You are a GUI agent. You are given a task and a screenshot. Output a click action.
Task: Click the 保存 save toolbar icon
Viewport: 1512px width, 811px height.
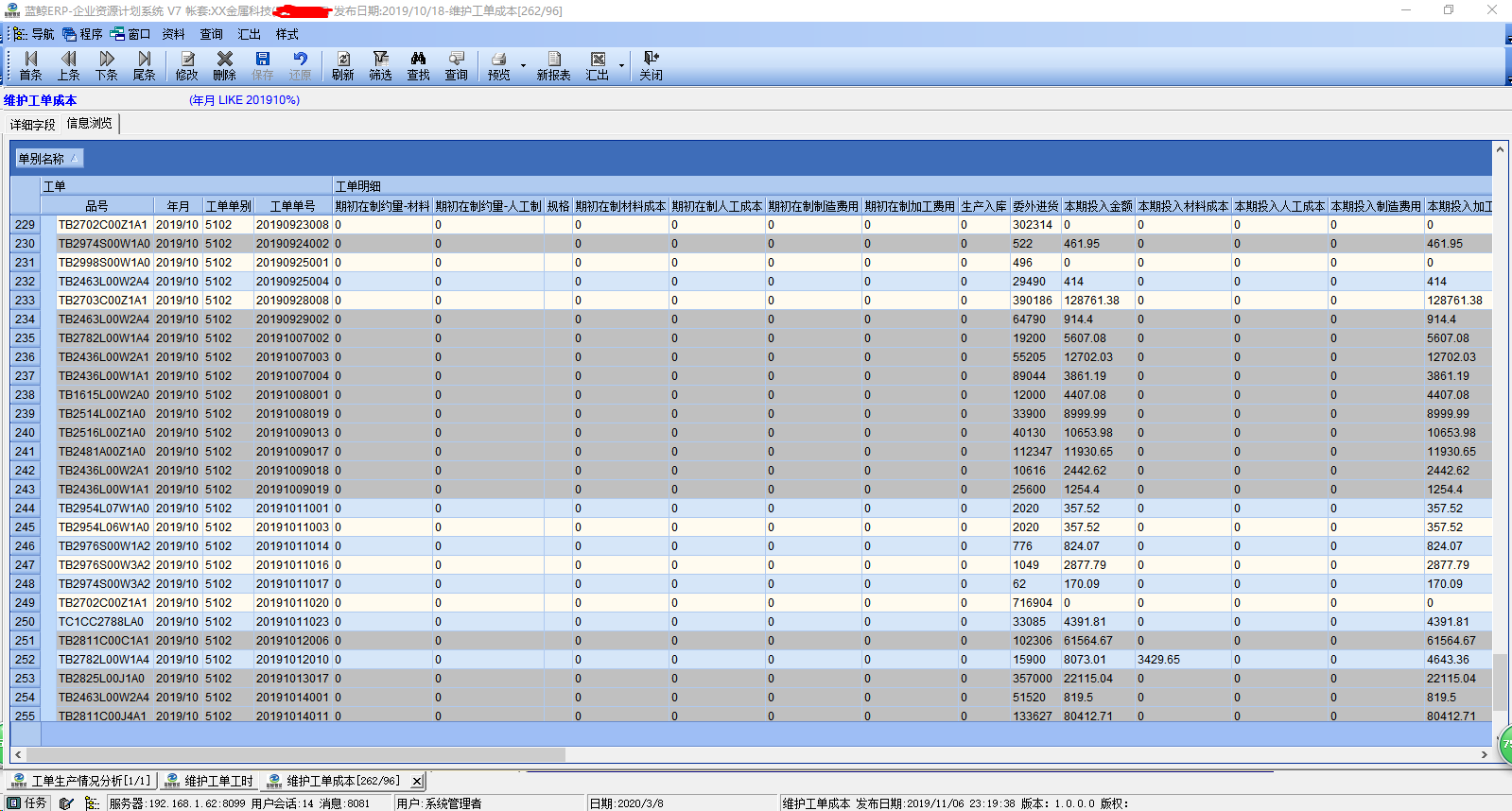(263, 66)
